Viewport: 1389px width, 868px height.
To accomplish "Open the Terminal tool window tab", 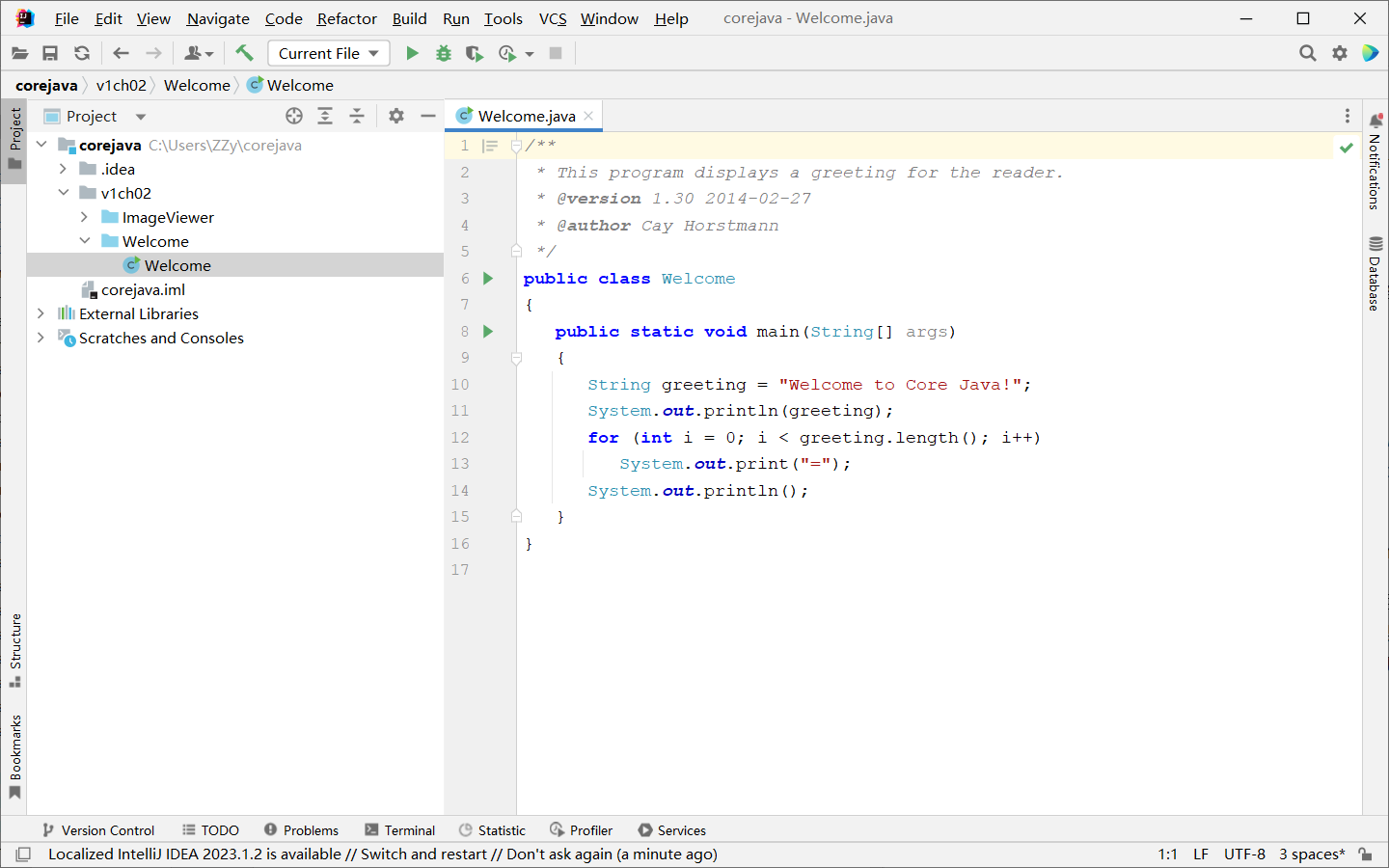I will [x=399, y=829].
